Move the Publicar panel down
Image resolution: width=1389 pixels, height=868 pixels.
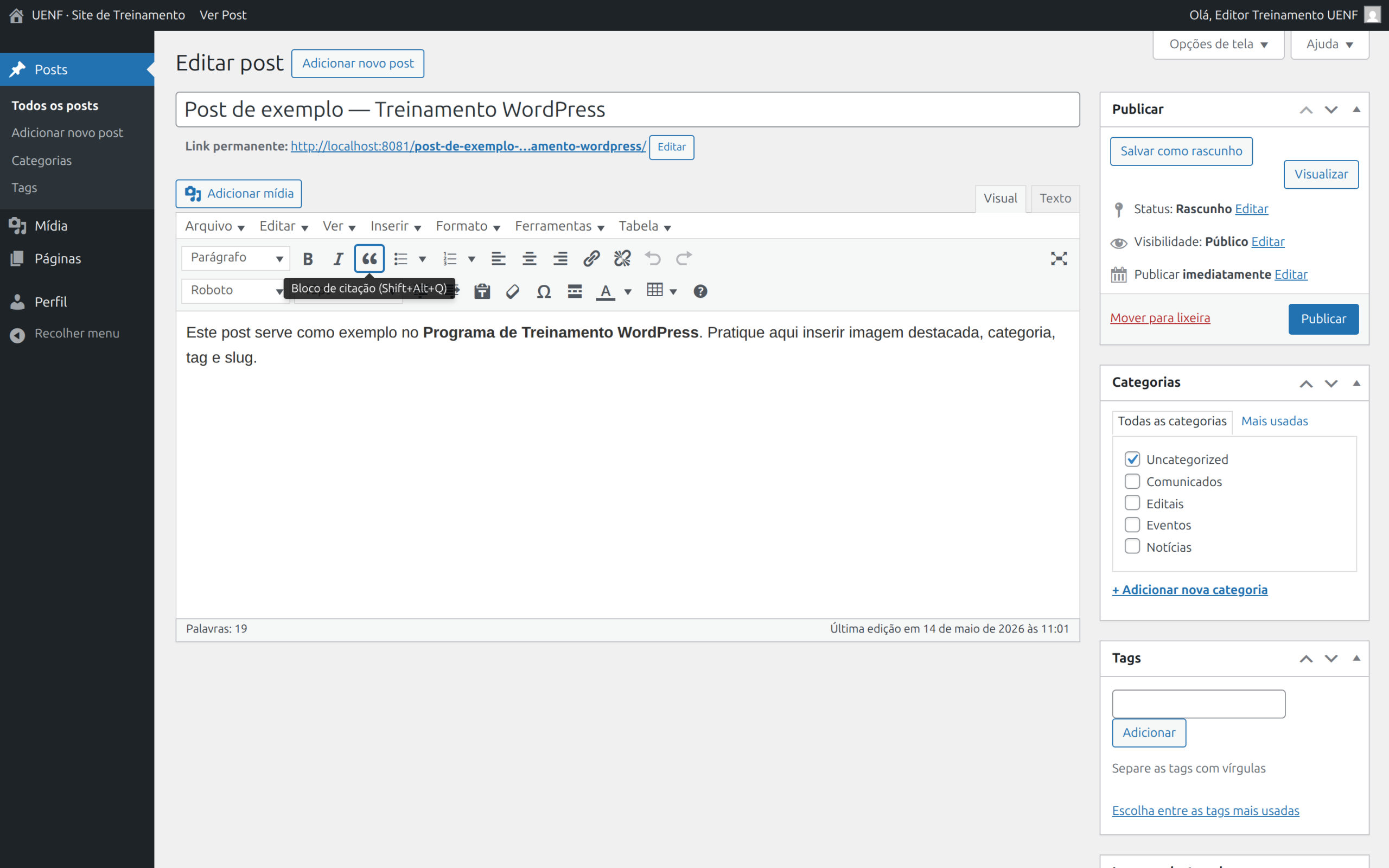coord(1331,110)
